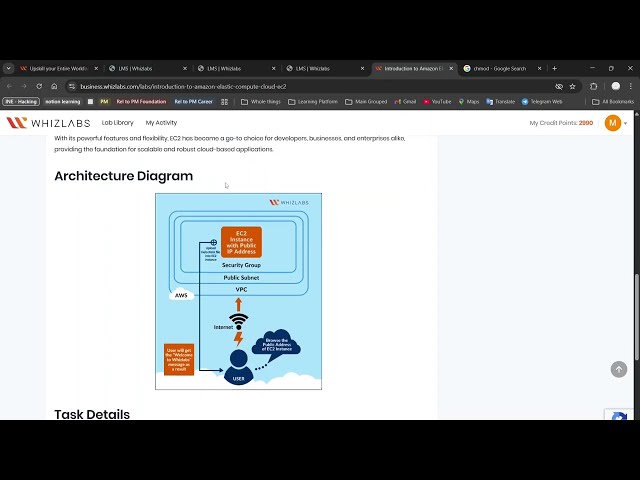Click the Architecture Diagram image
This screenshot has width=640, height=480.
238,291
